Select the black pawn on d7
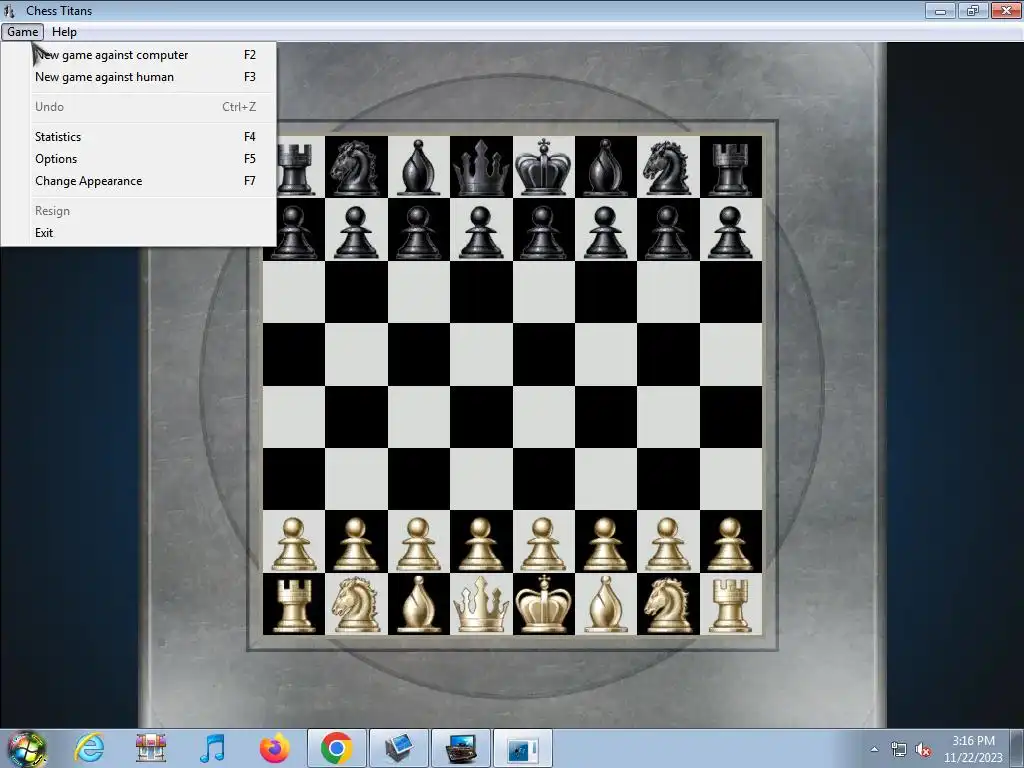The width and height of the screenshot is (1024, 768). click(x=481, y=230)
